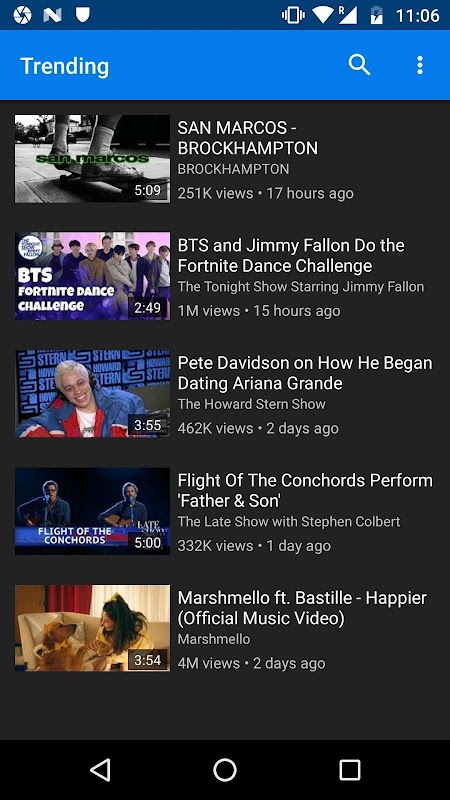450x800 pixels.
Task: Tap the shield notification icon
Action: pos(83,14)
